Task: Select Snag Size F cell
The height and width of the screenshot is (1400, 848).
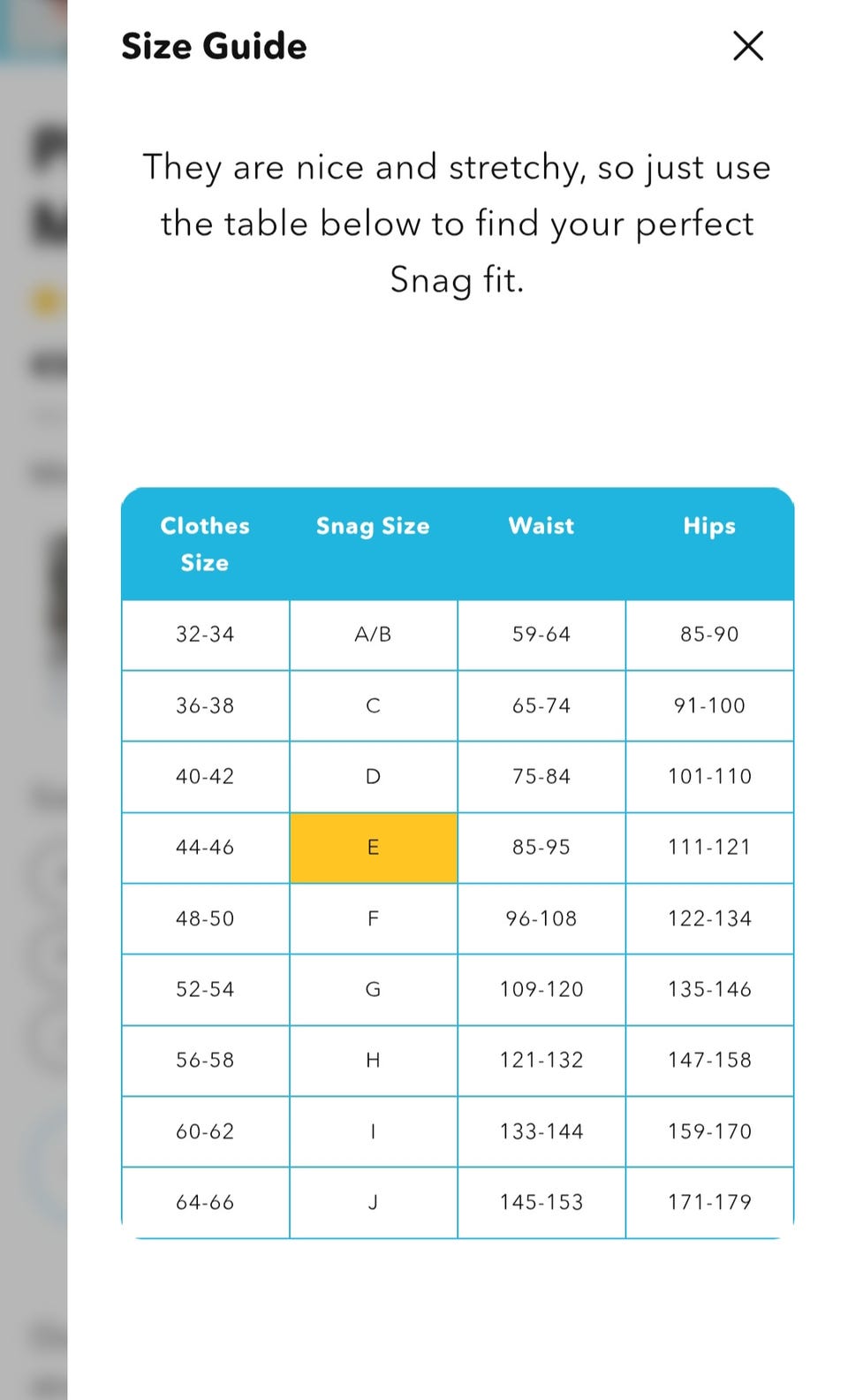Action: pyautogui.click(x=374, y=918)
